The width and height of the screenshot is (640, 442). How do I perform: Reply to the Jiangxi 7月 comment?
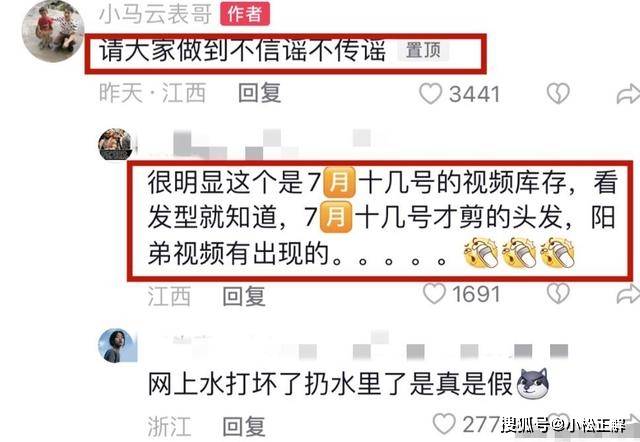pos(244,295)
